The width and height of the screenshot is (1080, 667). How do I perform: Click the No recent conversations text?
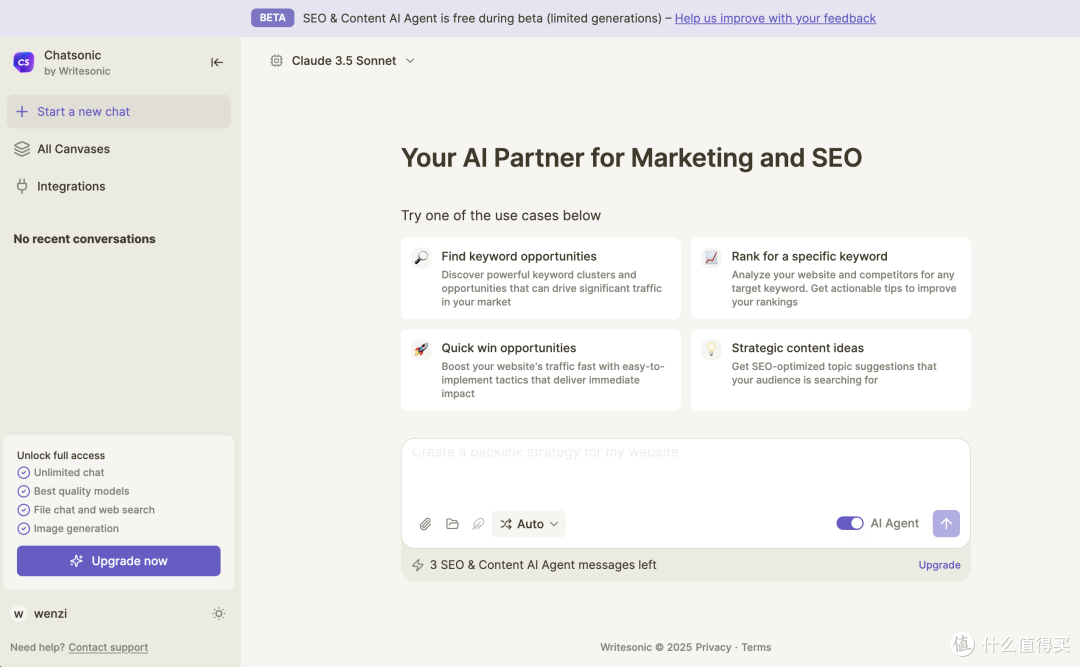click(x=85, y=239)
